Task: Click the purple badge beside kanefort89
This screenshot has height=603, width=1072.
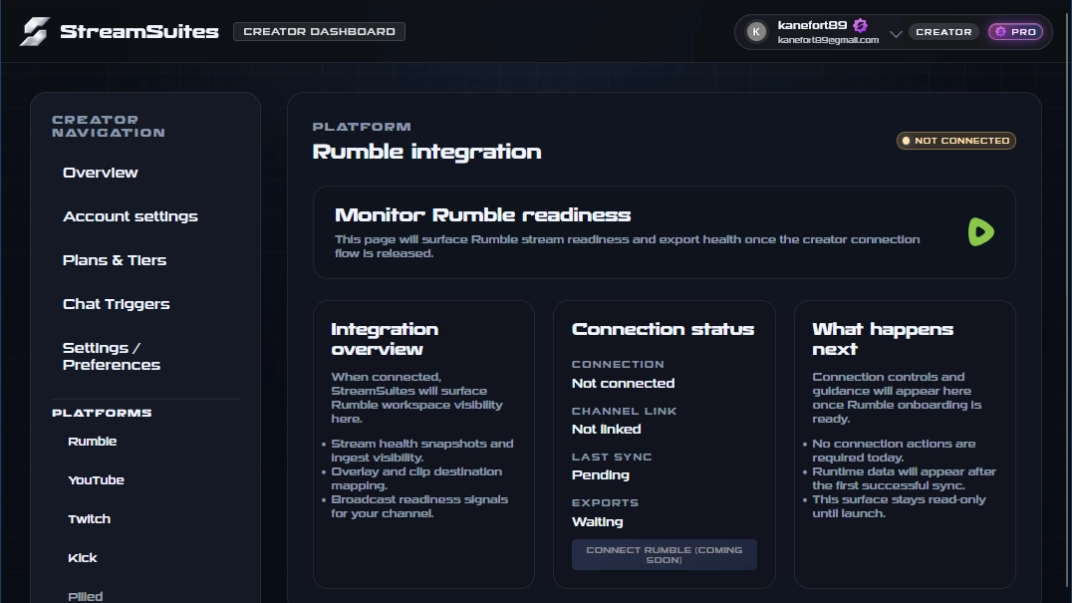Action: point(860,25)
